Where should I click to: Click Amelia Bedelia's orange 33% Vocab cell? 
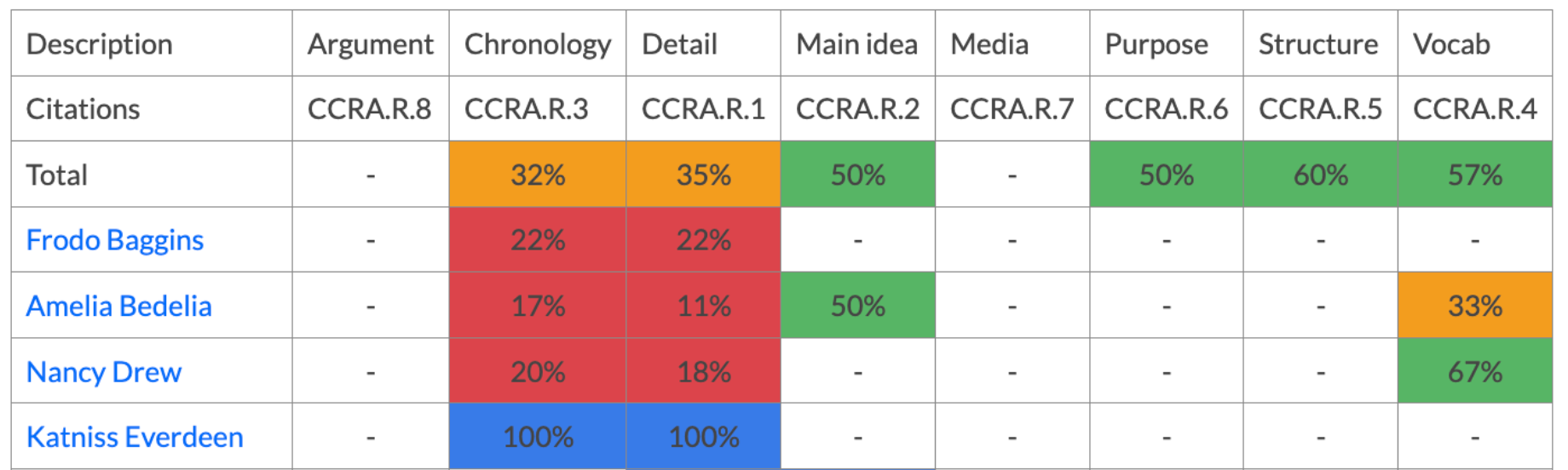(1474, 306)
